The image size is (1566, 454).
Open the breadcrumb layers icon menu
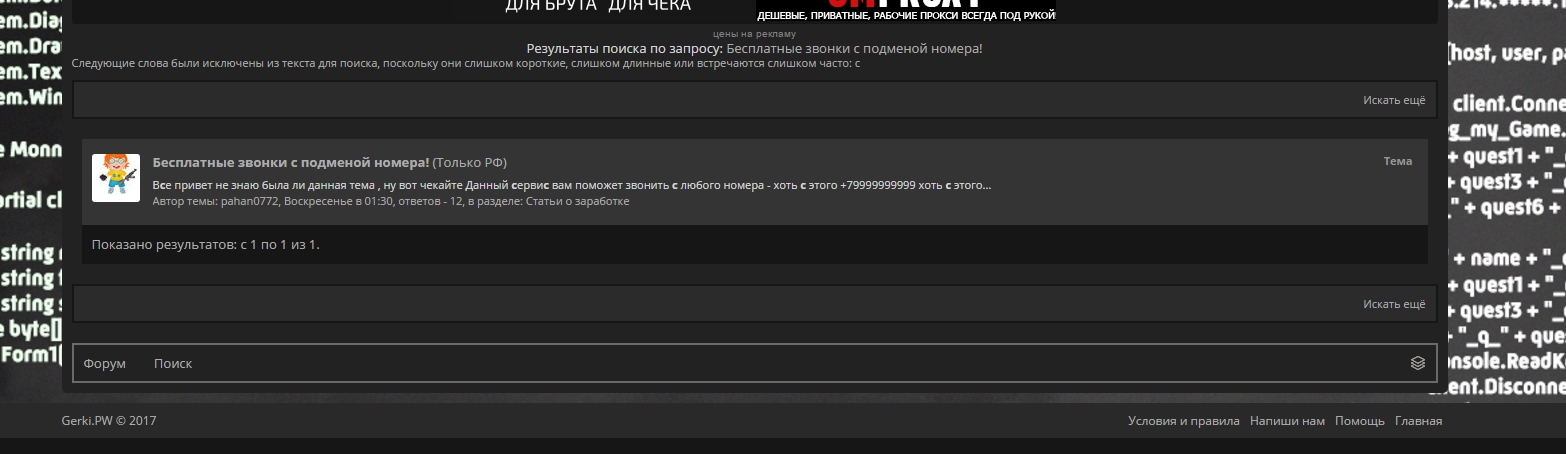coord(1417,363)
